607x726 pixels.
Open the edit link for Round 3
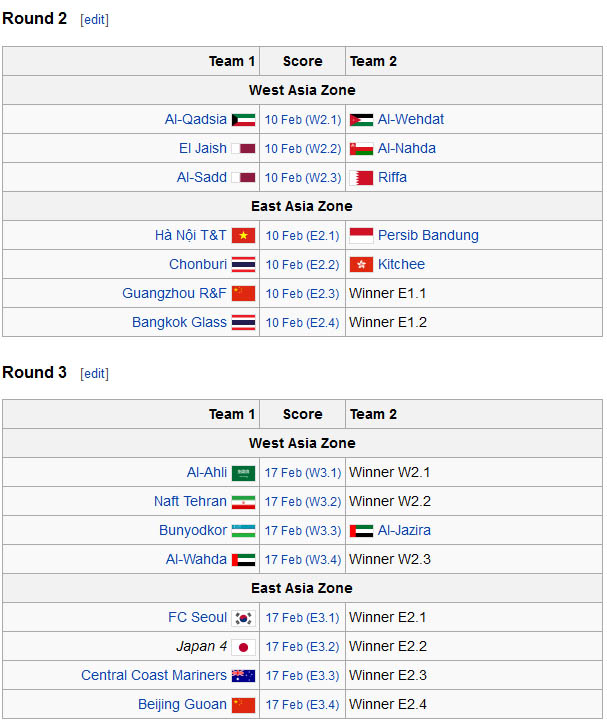94,373
